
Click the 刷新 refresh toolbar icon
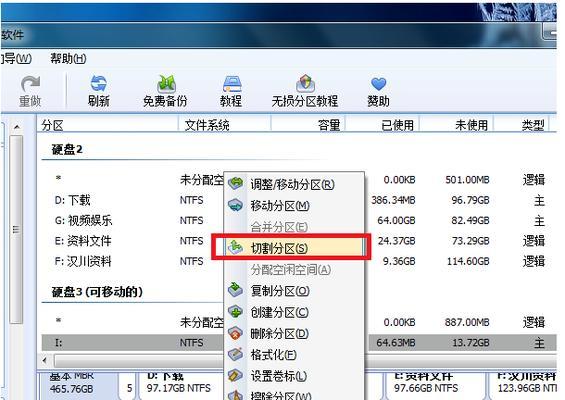tap(98, 91)
